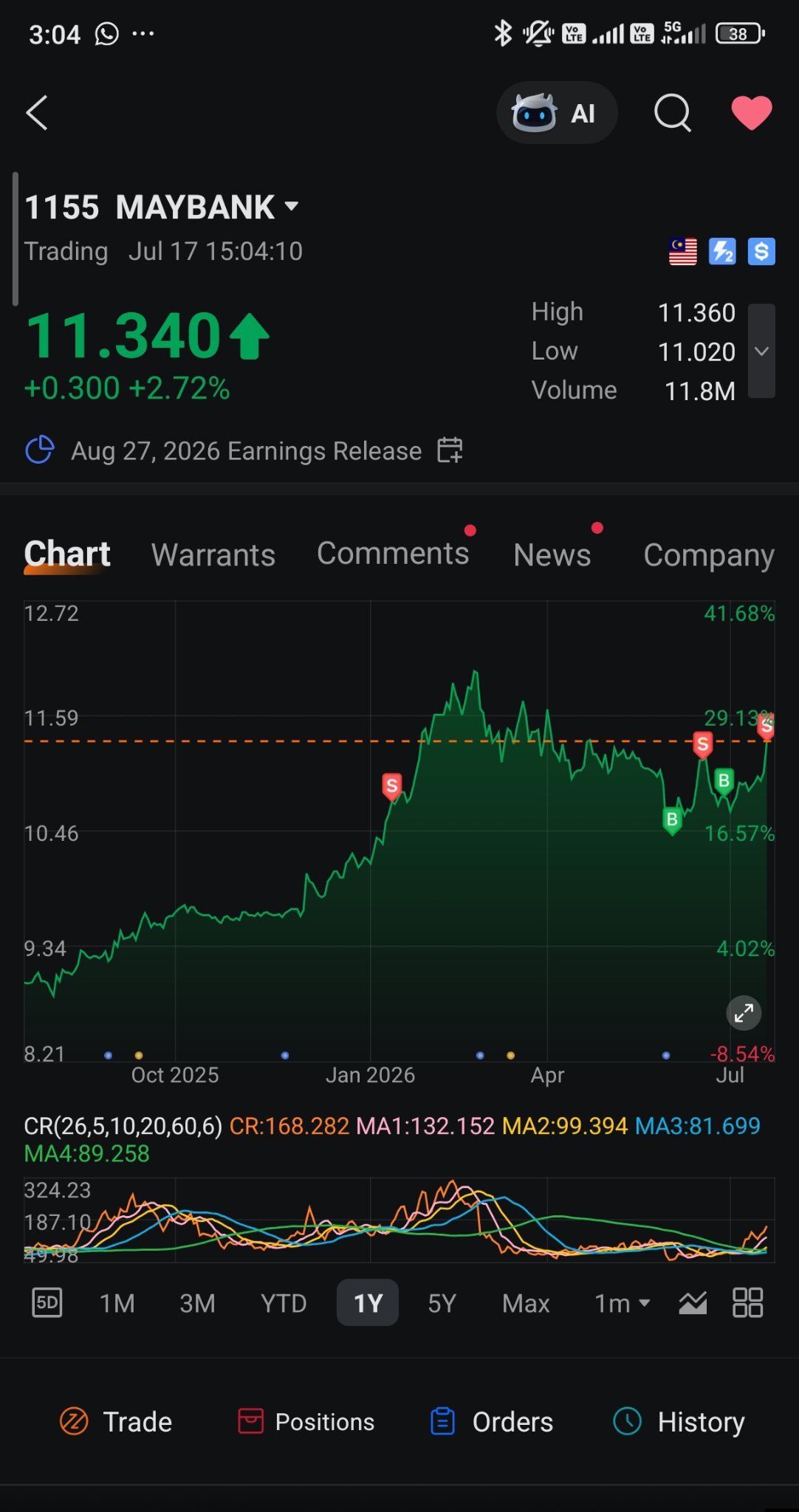Expand chart to fullscreen

[x=744, y=1013]
